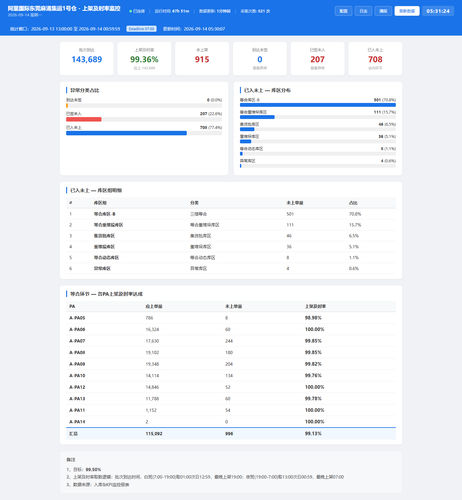The height and width of the screenshot is (500, 462).
Task: Click the red progress bar for 207
Action: pyautogui.click(x=84, y=119)
